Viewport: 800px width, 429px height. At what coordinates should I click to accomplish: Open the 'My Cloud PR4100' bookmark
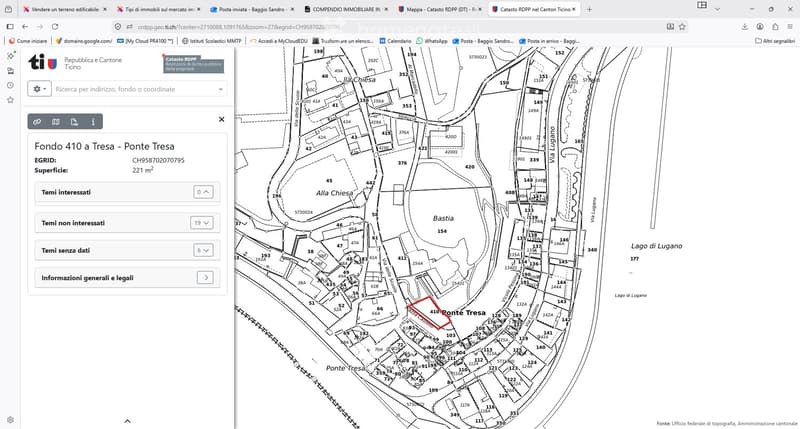tap(145, 41)
